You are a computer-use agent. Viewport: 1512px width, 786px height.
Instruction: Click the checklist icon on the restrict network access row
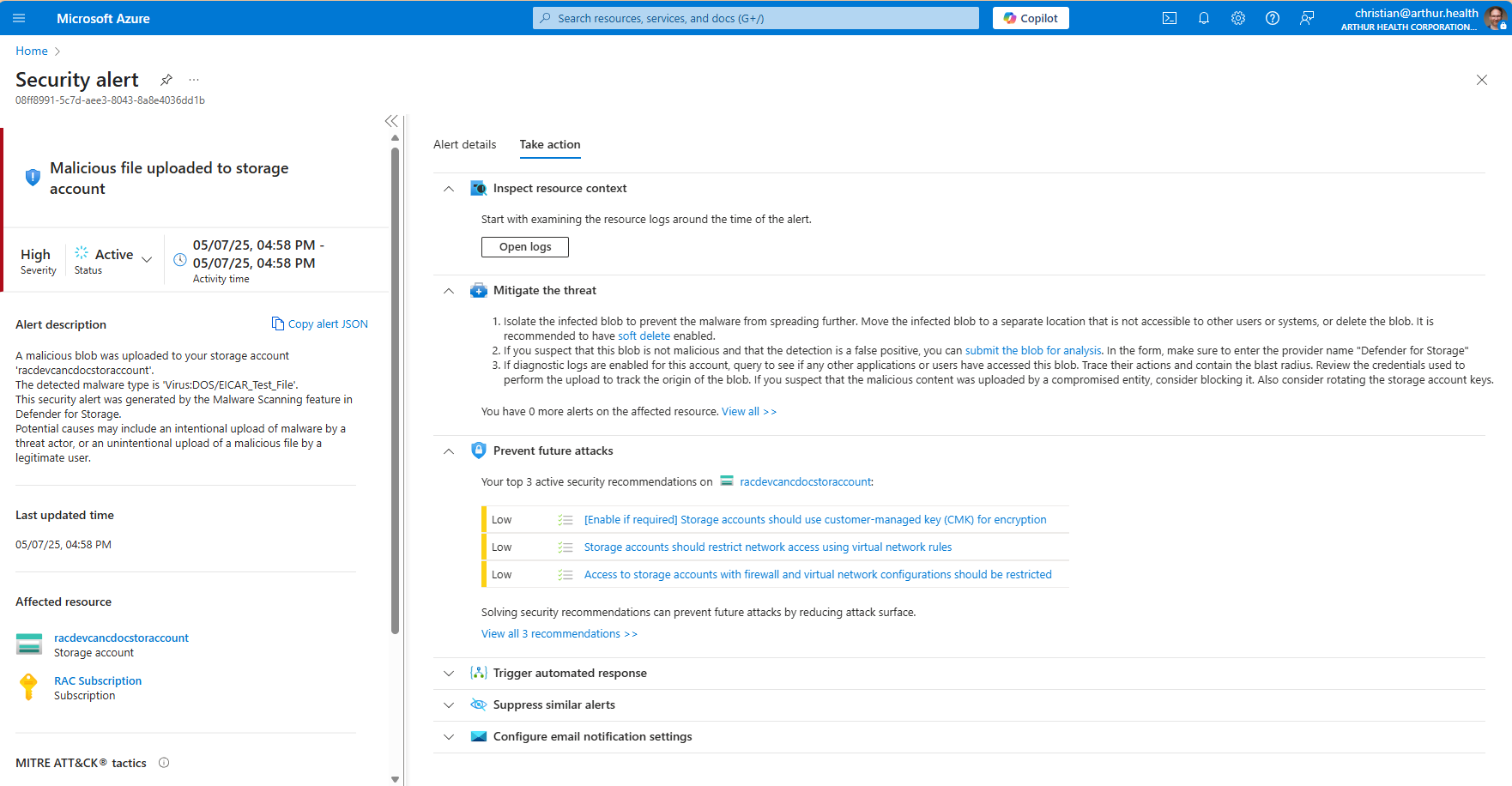point(565,547)
